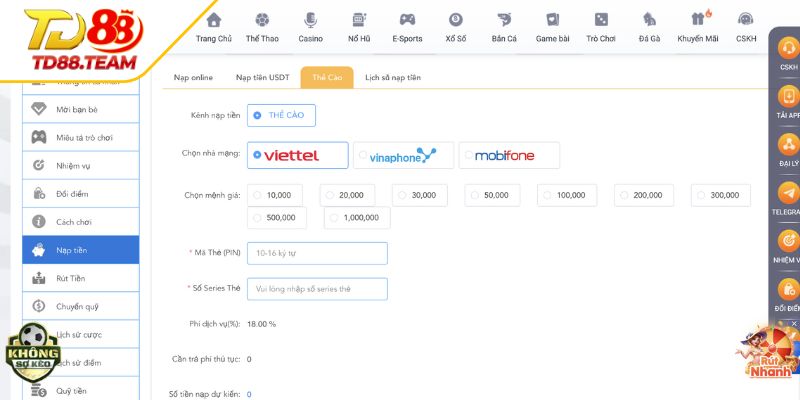Open the Telegram icon in right sidebar
This screenshot has width=800, height=400.
pos(788,194)
